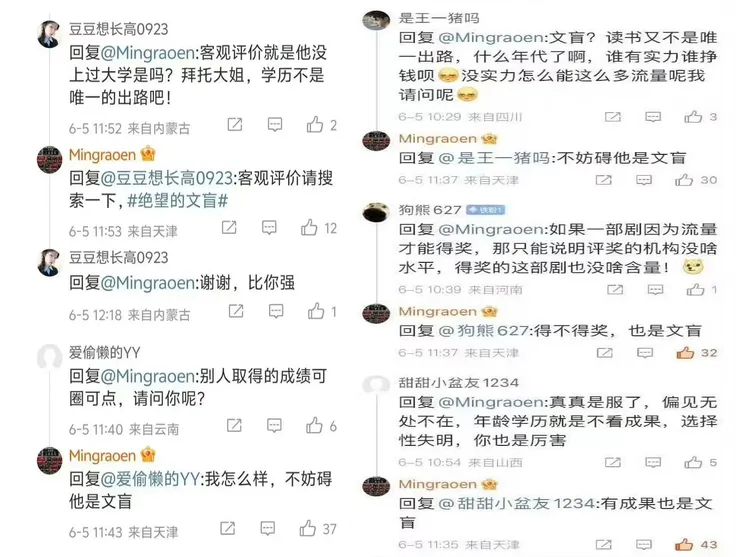
Task: Like 是王一猪吗's comment with 3 likes
Action: tap(693, 117)
